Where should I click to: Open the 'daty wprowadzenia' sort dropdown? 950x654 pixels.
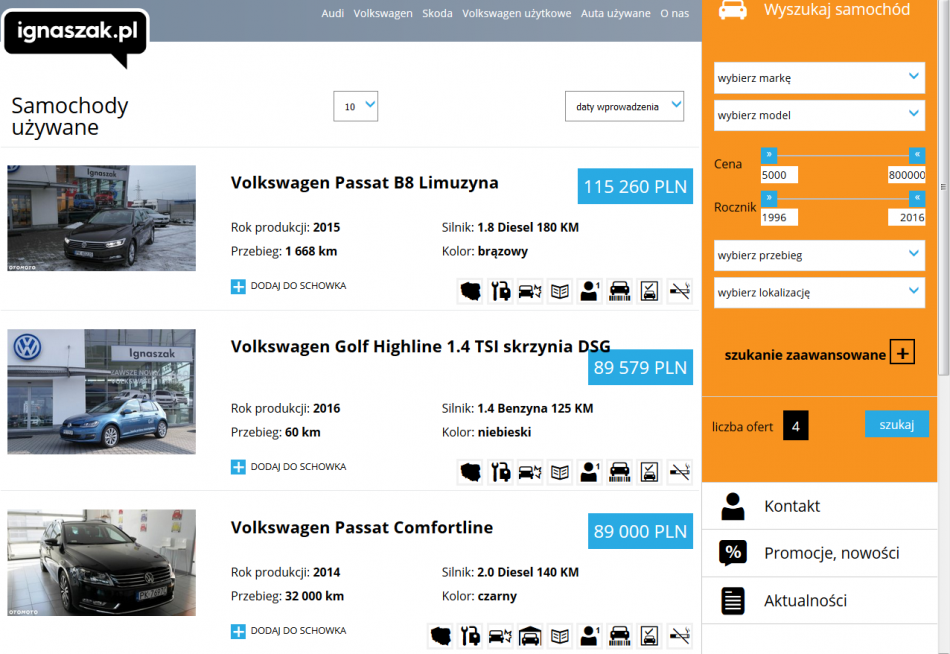click(625, 106)
